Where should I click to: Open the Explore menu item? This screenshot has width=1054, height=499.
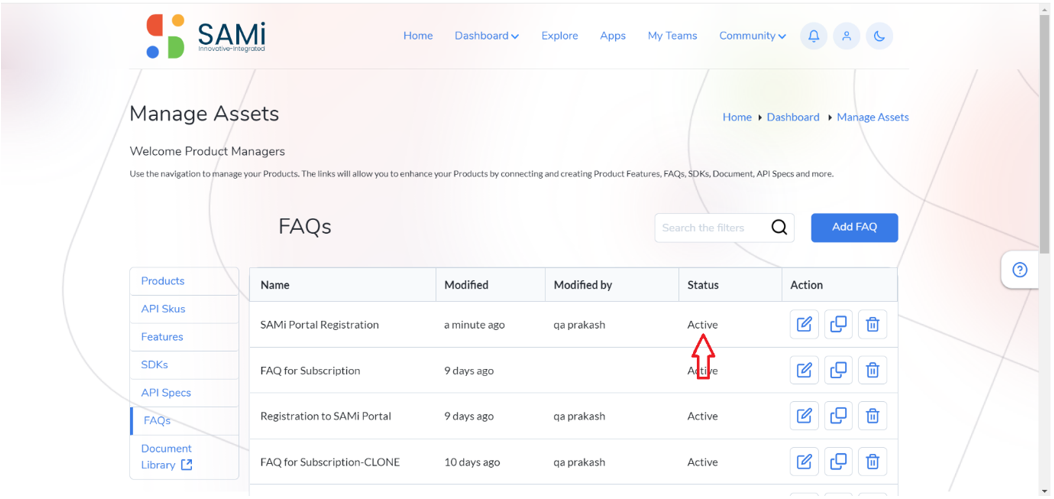click(x=559, y=36)
